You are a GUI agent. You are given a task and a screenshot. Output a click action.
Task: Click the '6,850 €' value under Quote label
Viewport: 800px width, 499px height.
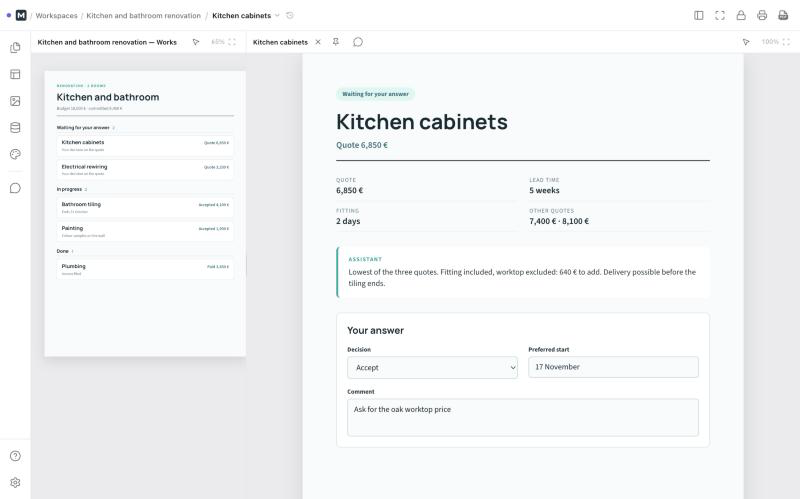pyautogui.click(x=349, y=190)
